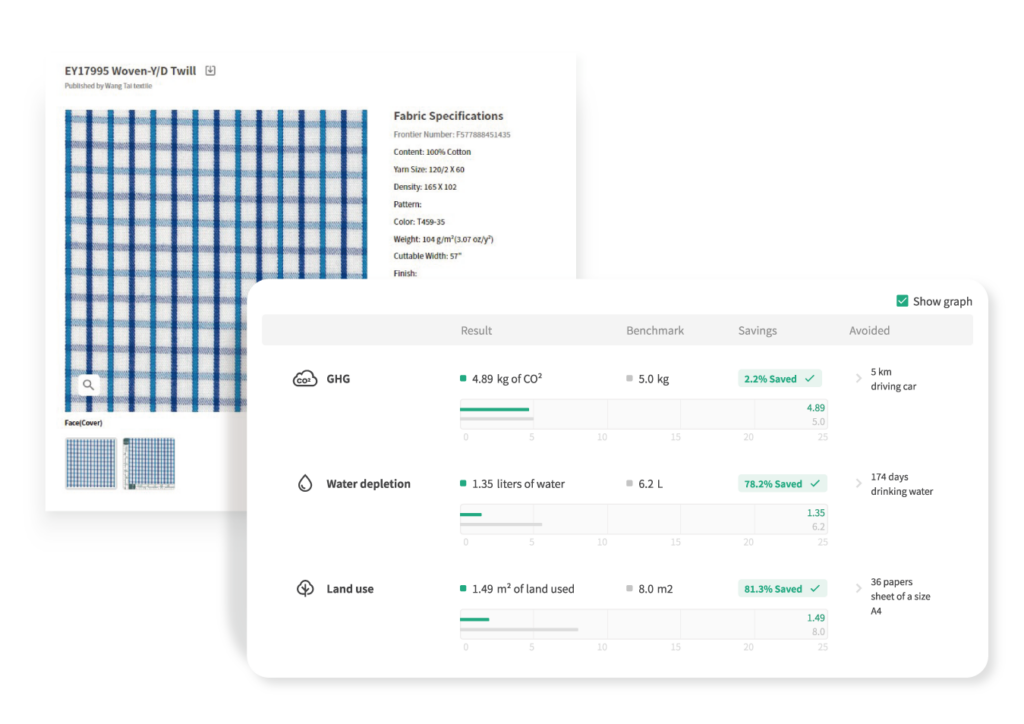Click the Land use tree icon
The image size is (1024, 724).
click(x=304, y=589)
